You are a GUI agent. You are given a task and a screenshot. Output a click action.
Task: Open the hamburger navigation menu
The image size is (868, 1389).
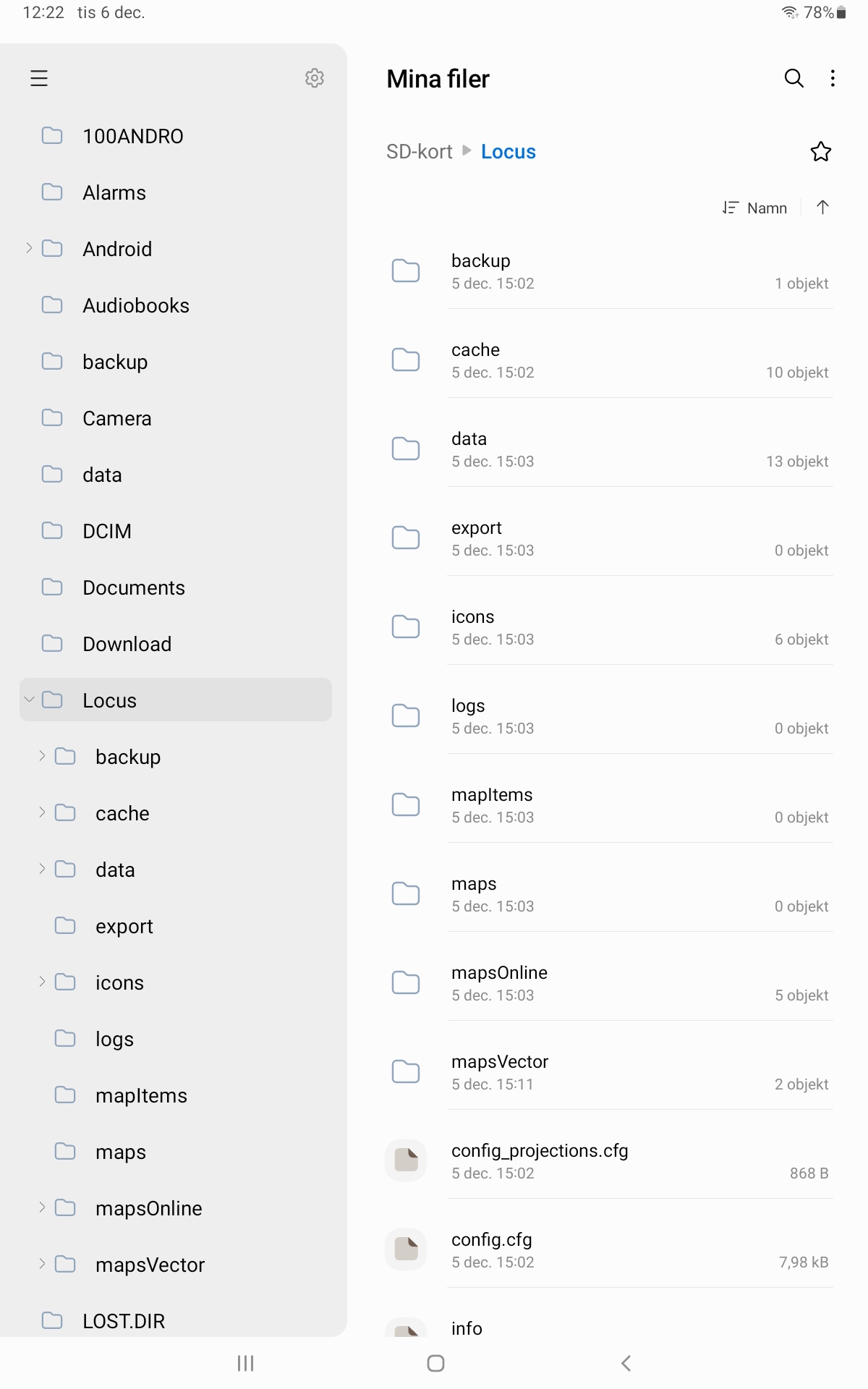[39, 78]
